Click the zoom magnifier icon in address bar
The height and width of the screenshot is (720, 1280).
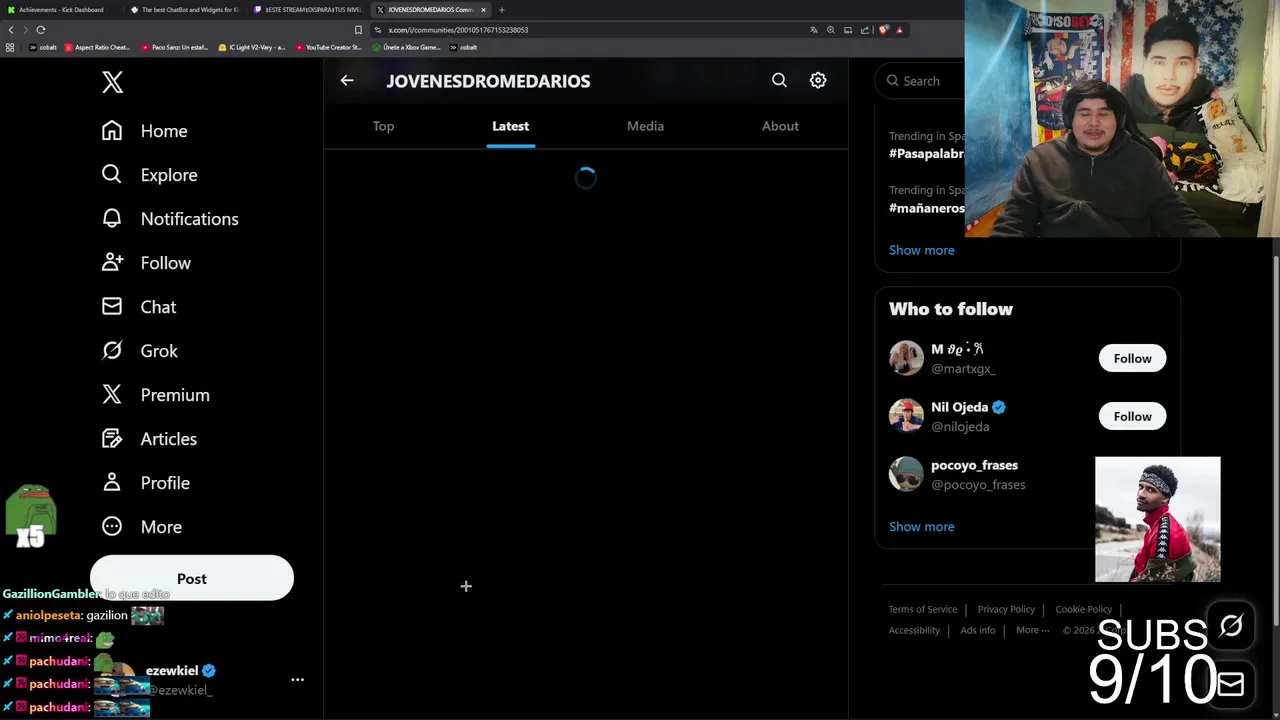pos(831,30)
